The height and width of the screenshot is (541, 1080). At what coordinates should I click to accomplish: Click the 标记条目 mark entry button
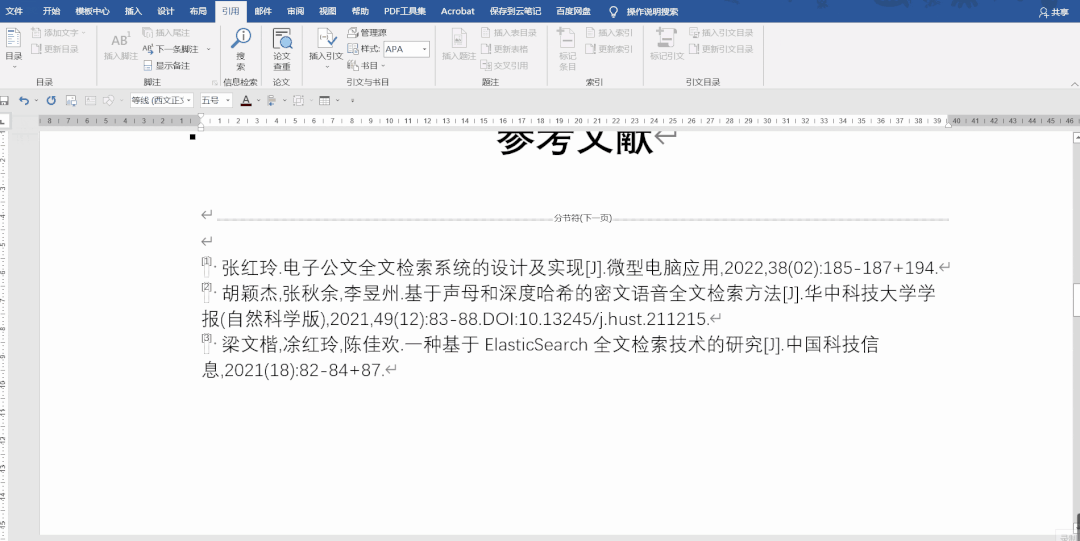567,49
